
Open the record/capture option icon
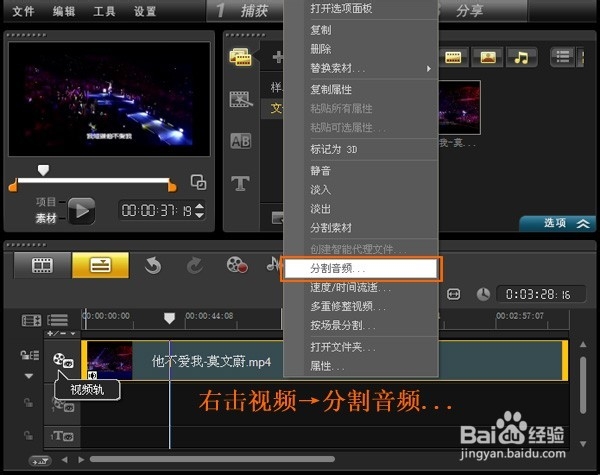[x=237, y=265]
